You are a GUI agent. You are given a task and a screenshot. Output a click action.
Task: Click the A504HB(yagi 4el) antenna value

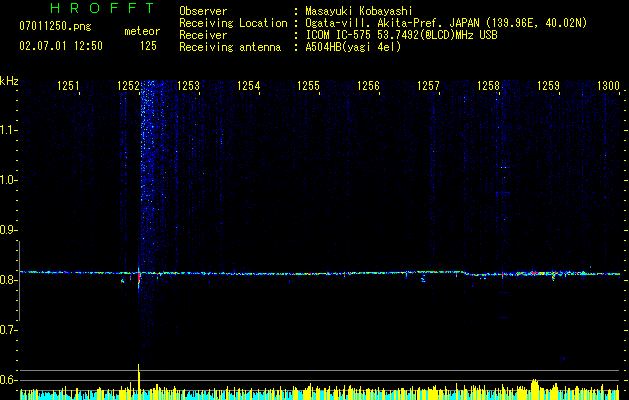click(x=353, y=47)
